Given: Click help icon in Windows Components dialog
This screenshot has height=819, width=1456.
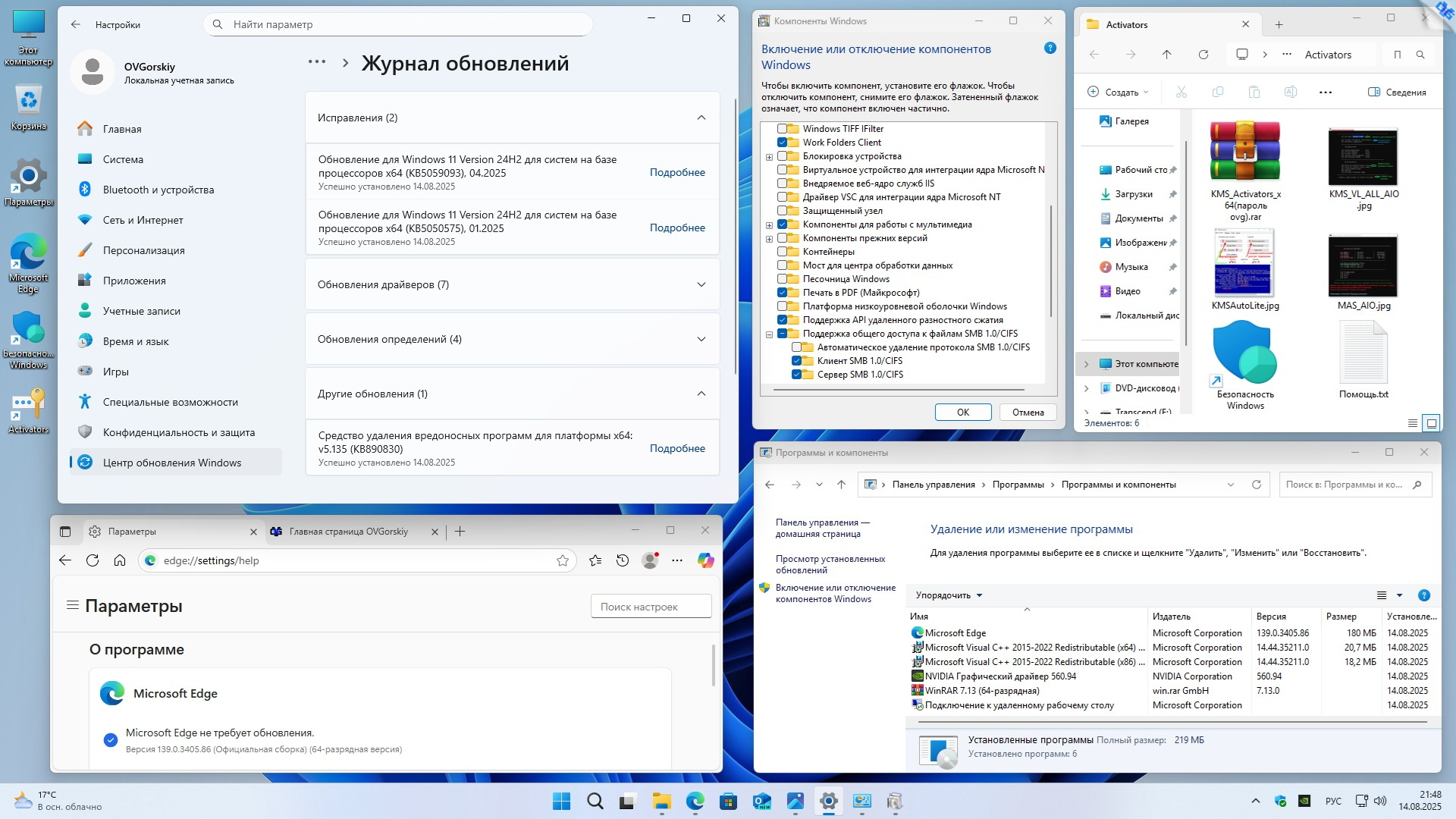Looking at the screenshot, I should click(1050, 49).
